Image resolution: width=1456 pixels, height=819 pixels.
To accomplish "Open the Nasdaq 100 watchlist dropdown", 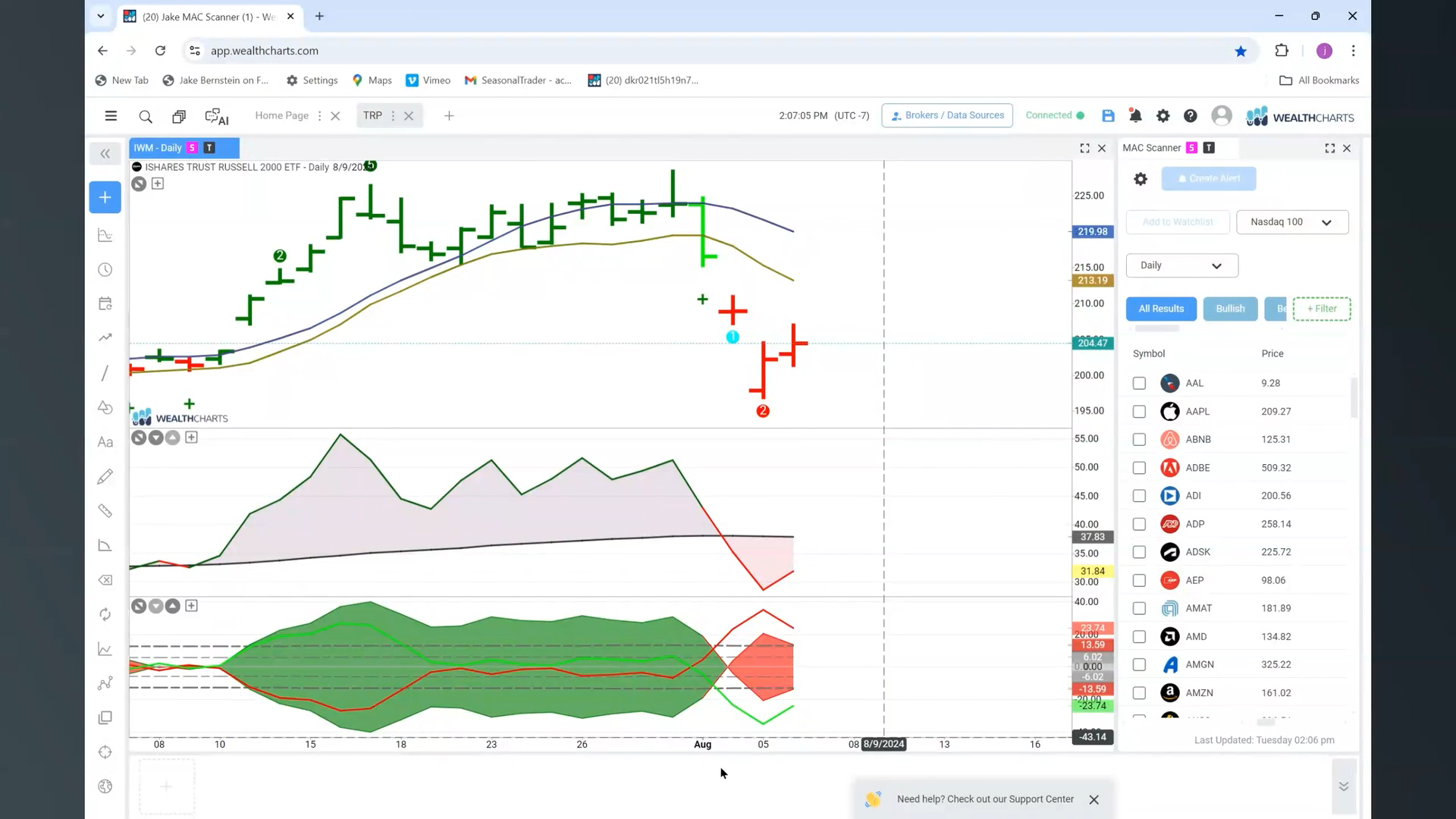I will [1292, 222].
